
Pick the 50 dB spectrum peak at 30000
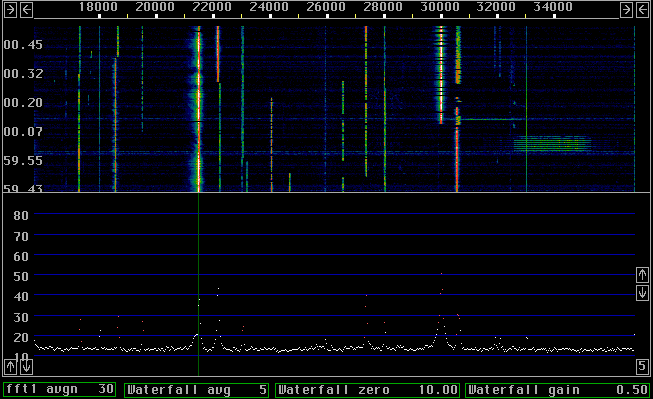pos(441,274)
